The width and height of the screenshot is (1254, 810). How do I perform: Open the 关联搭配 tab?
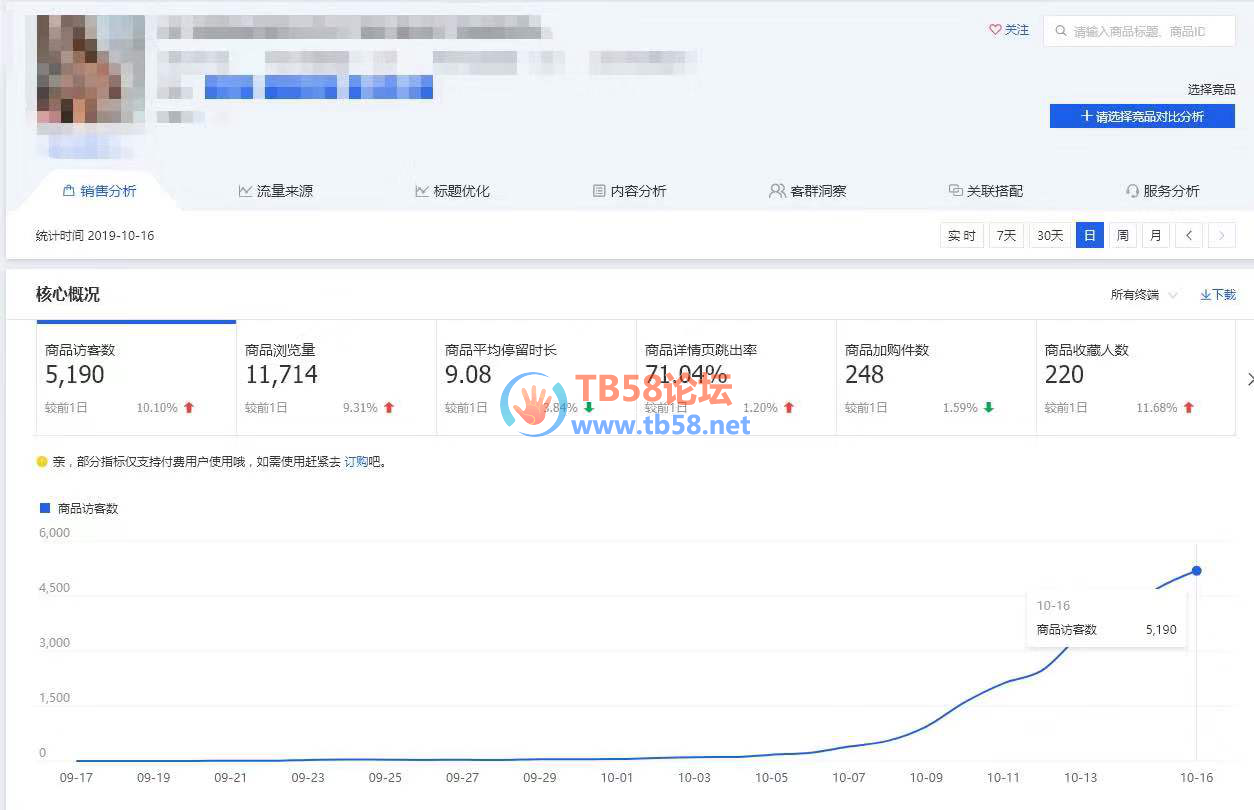click(985, 191)
